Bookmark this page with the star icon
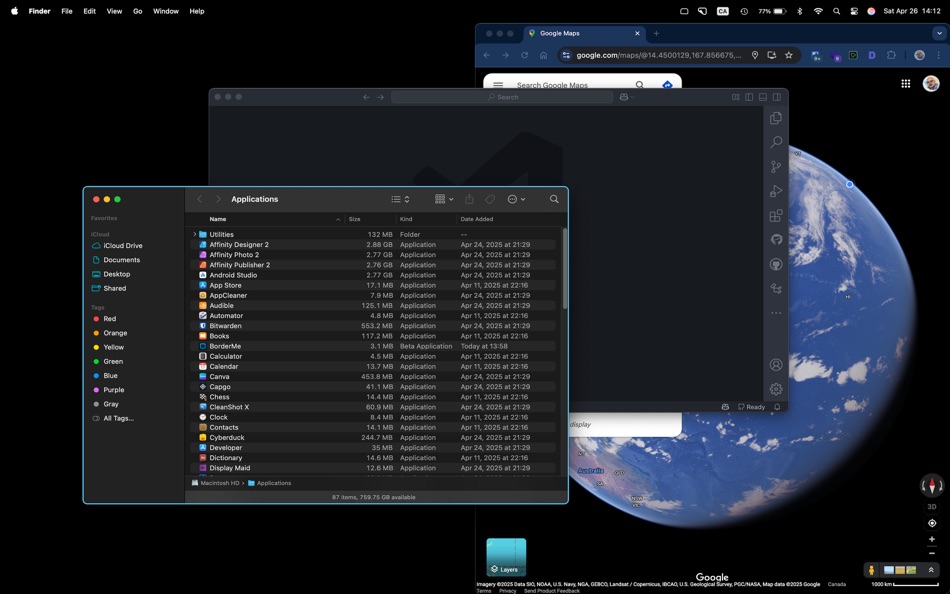Viewport: 950px width, 594px height. pyautogui.click(x=789, y=56)
